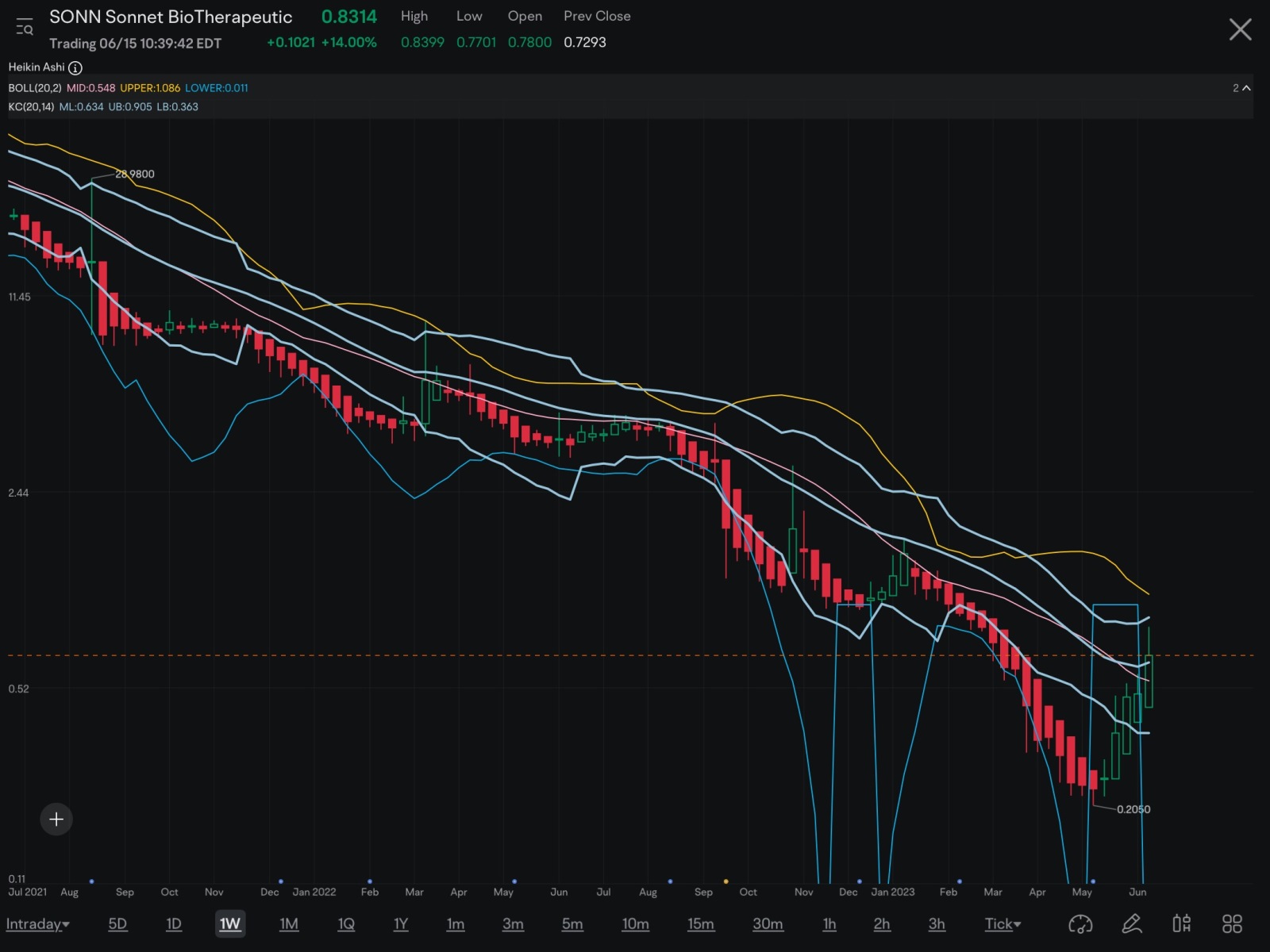Select the 2h interval
1270x952 pixels.
[x=882, y=924]
